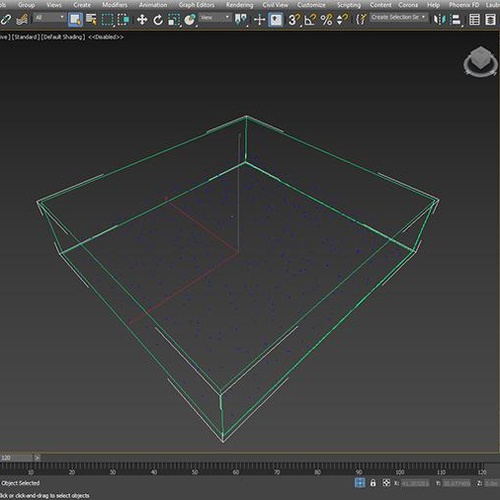Click the time slider showing 120
Image resolution: width=500 pixels, height=500 pixels.
tap(16, 458)
